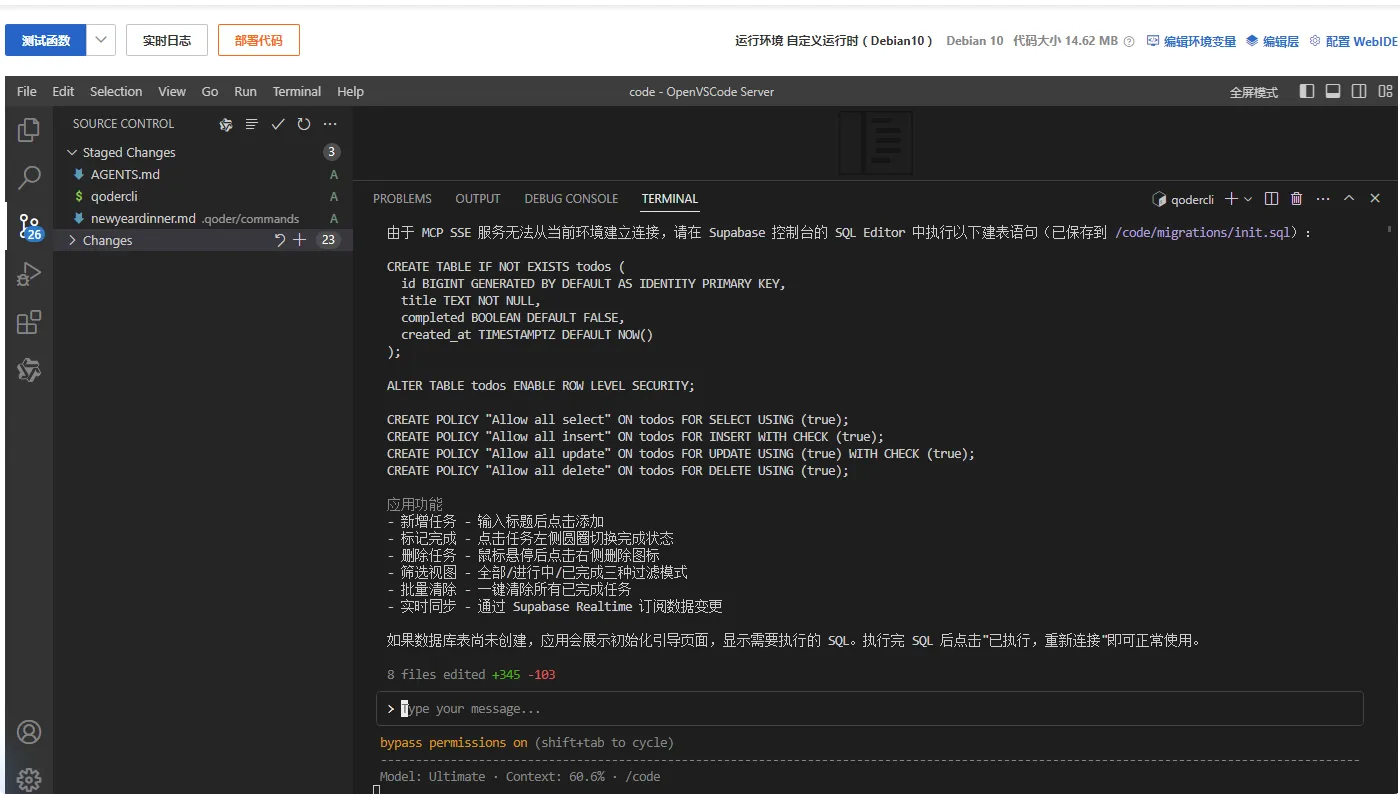Open the 测试函数 dropdown

pyautogui.click(x=99, y=41)
